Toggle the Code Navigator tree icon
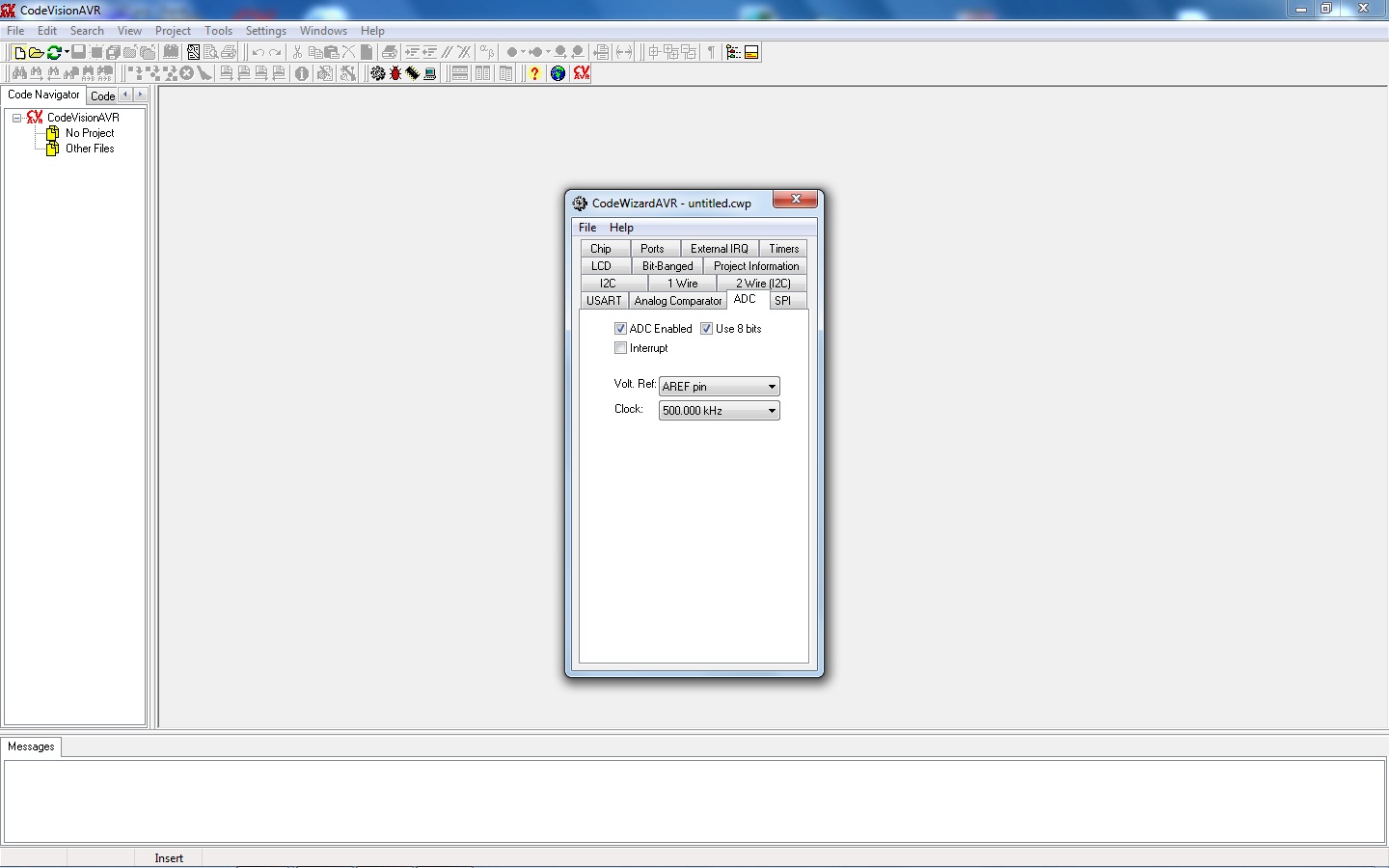The image size is (1389, 868). 733,52
